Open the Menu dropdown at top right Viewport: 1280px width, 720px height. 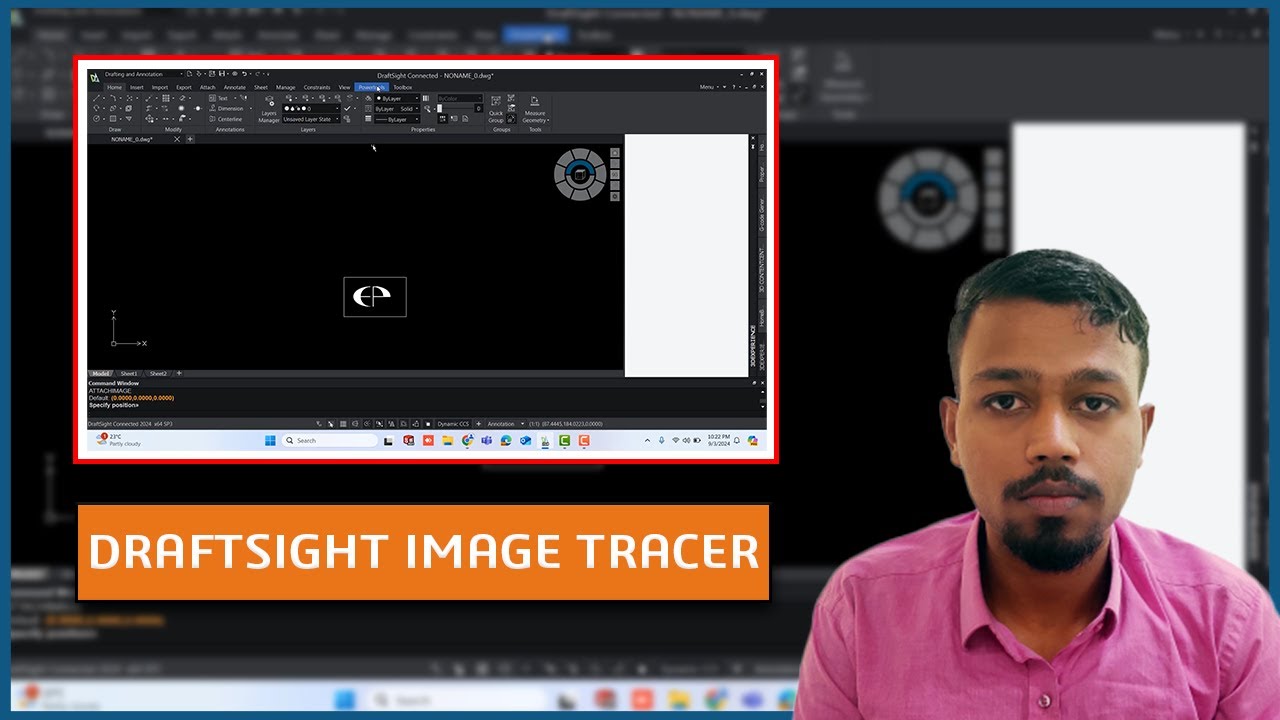707,87
